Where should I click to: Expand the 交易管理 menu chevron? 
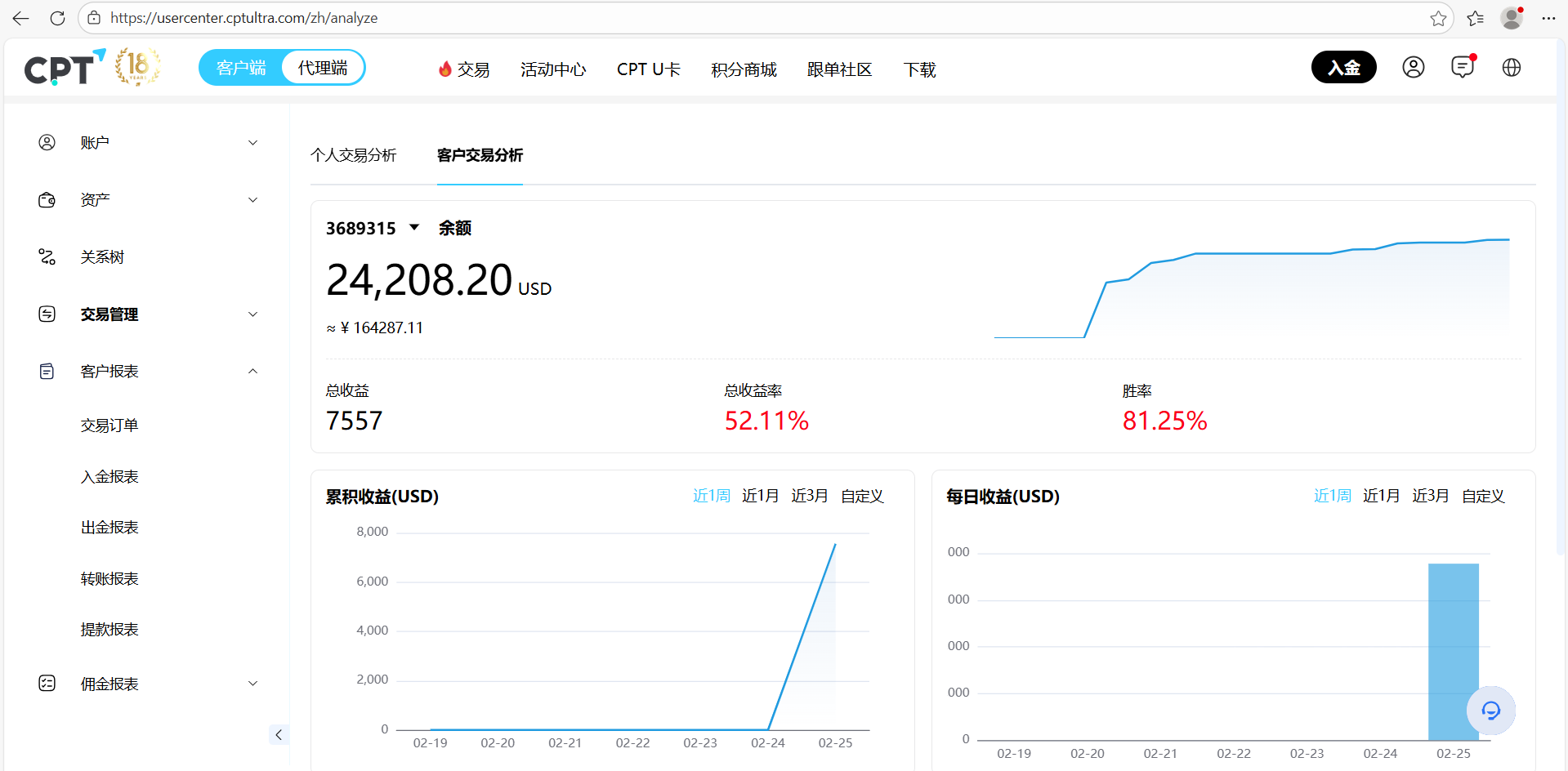[x=253, y=314]
